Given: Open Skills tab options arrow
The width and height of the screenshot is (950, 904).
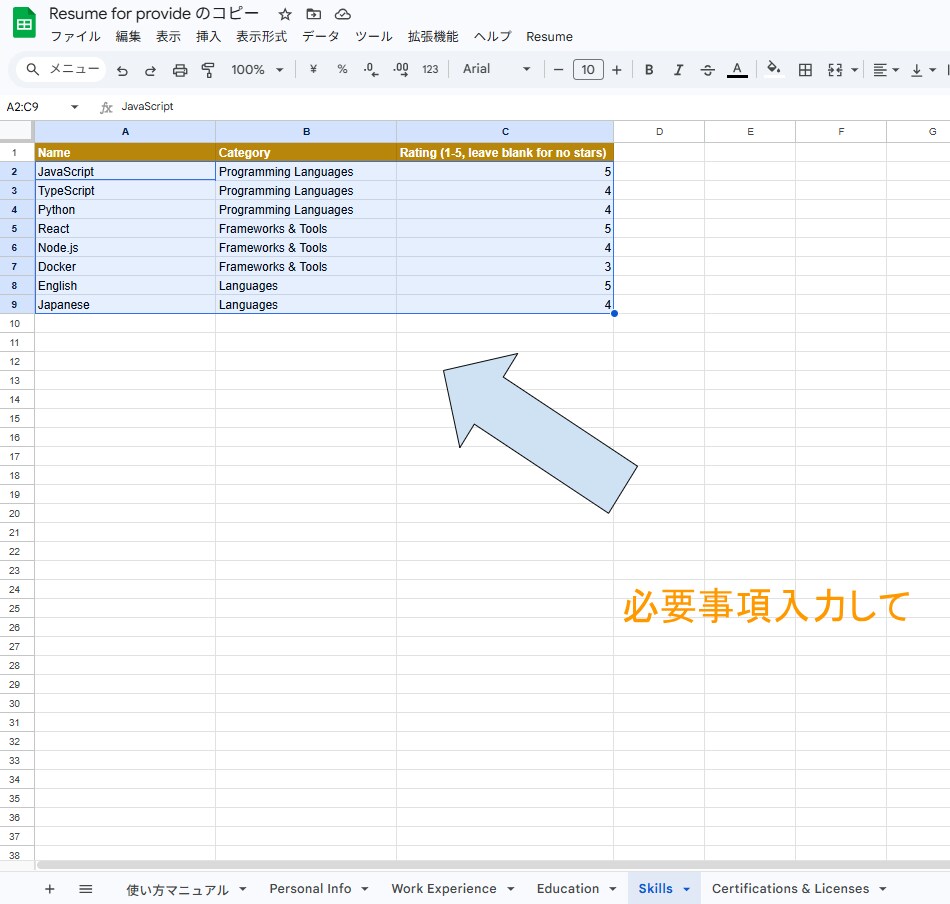Looking at the screenshot, I should [686, 889].
